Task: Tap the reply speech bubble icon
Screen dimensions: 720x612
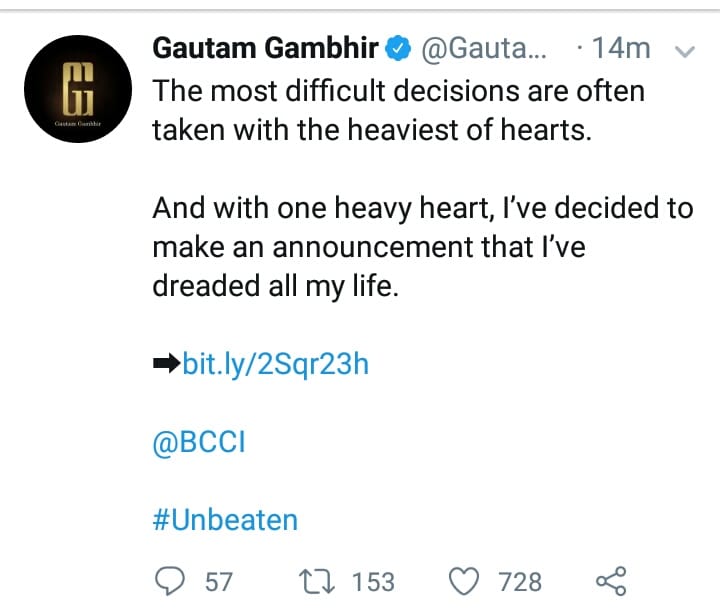Action: point(170,581)
